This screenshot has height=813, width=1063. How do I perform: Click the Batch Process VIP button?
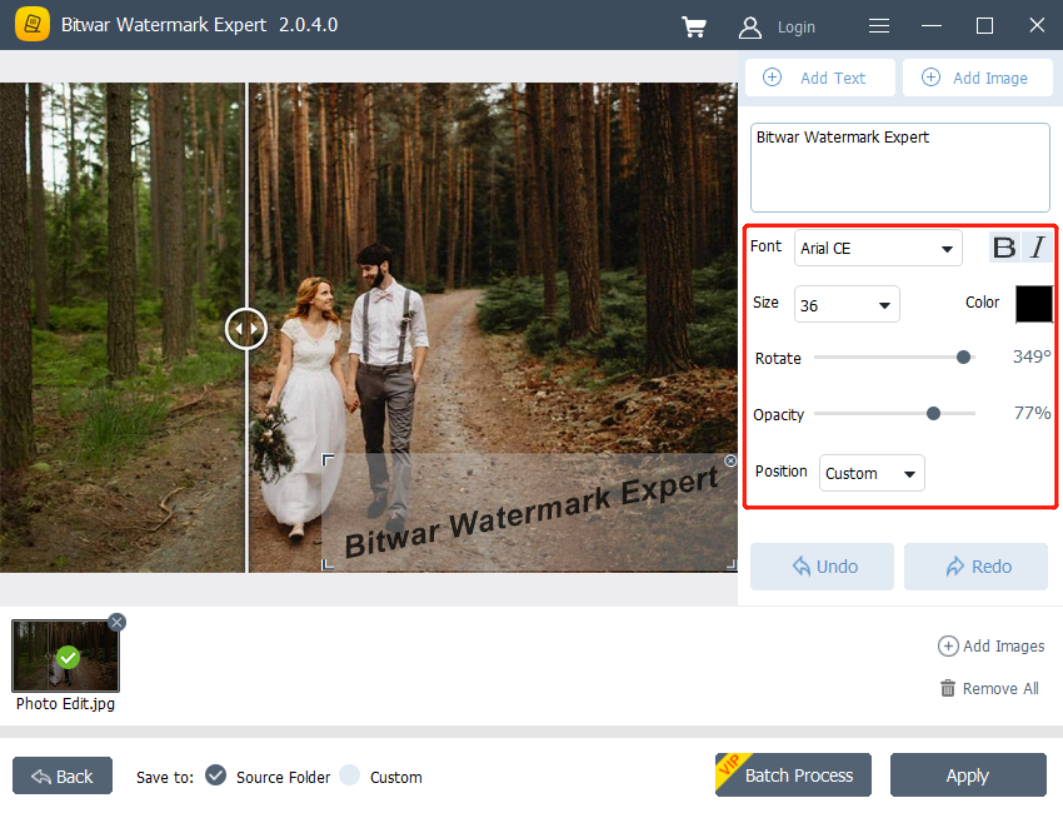[793, 775]
